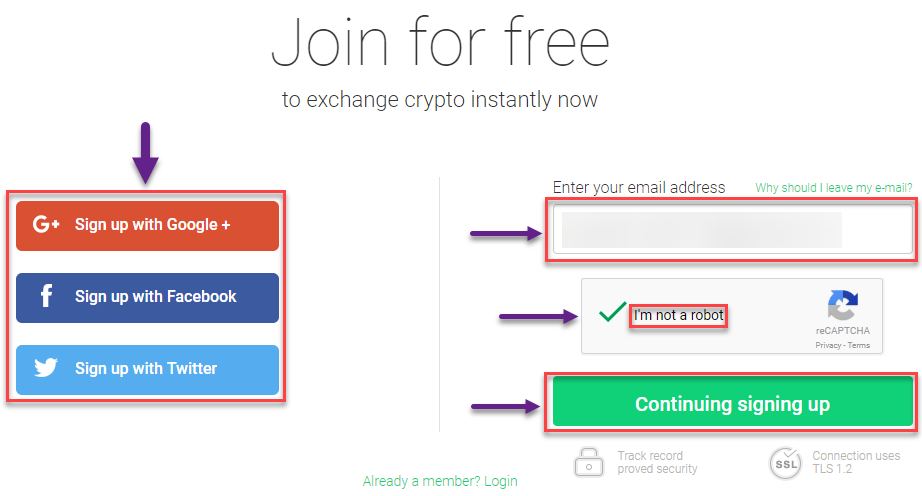Open Why should I leave my e-mail link
922x496 pixels.
834,187
